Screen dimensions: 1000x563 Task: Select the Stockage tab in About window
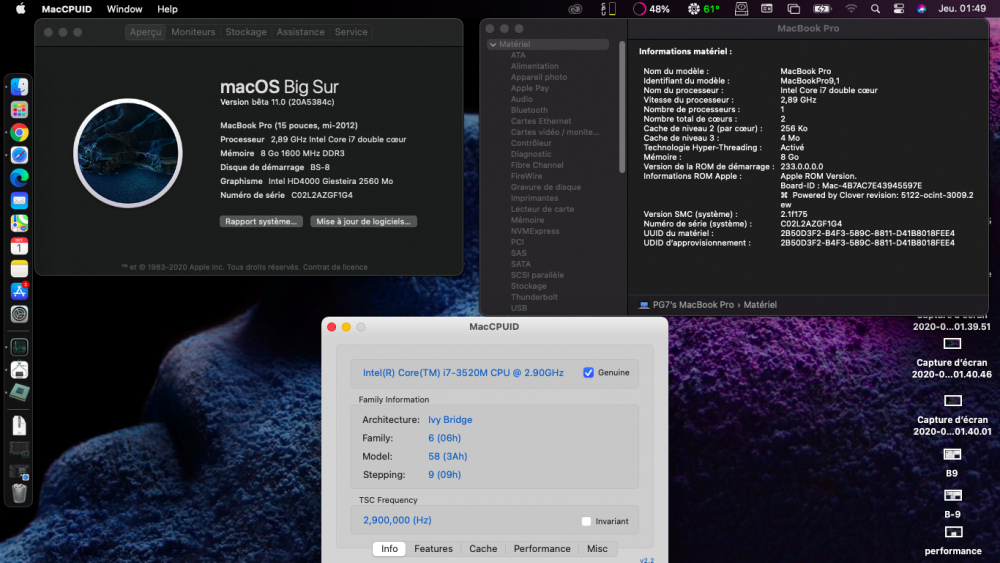[246, 32]
